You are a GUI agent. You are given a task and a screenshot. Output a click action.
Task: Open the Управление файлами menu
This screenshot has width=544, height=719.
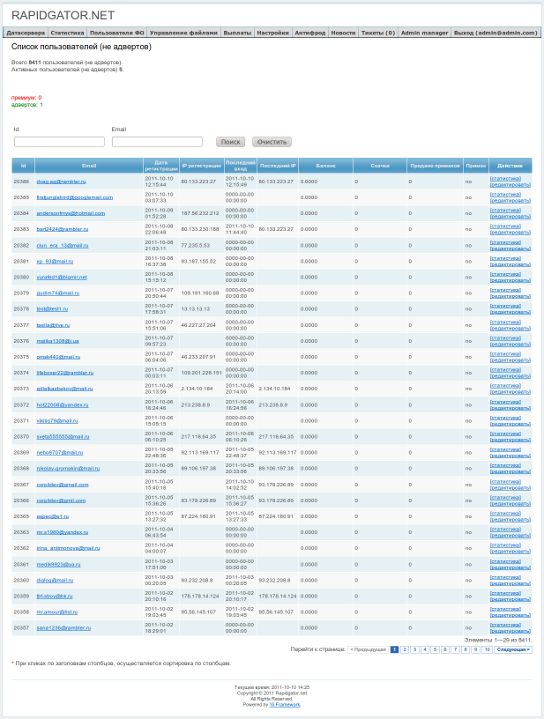click(183, 33)
